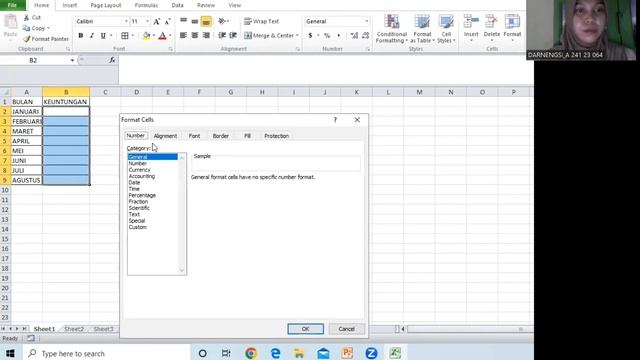Click the Center alignment icon
640x360 pixels.
195,36
